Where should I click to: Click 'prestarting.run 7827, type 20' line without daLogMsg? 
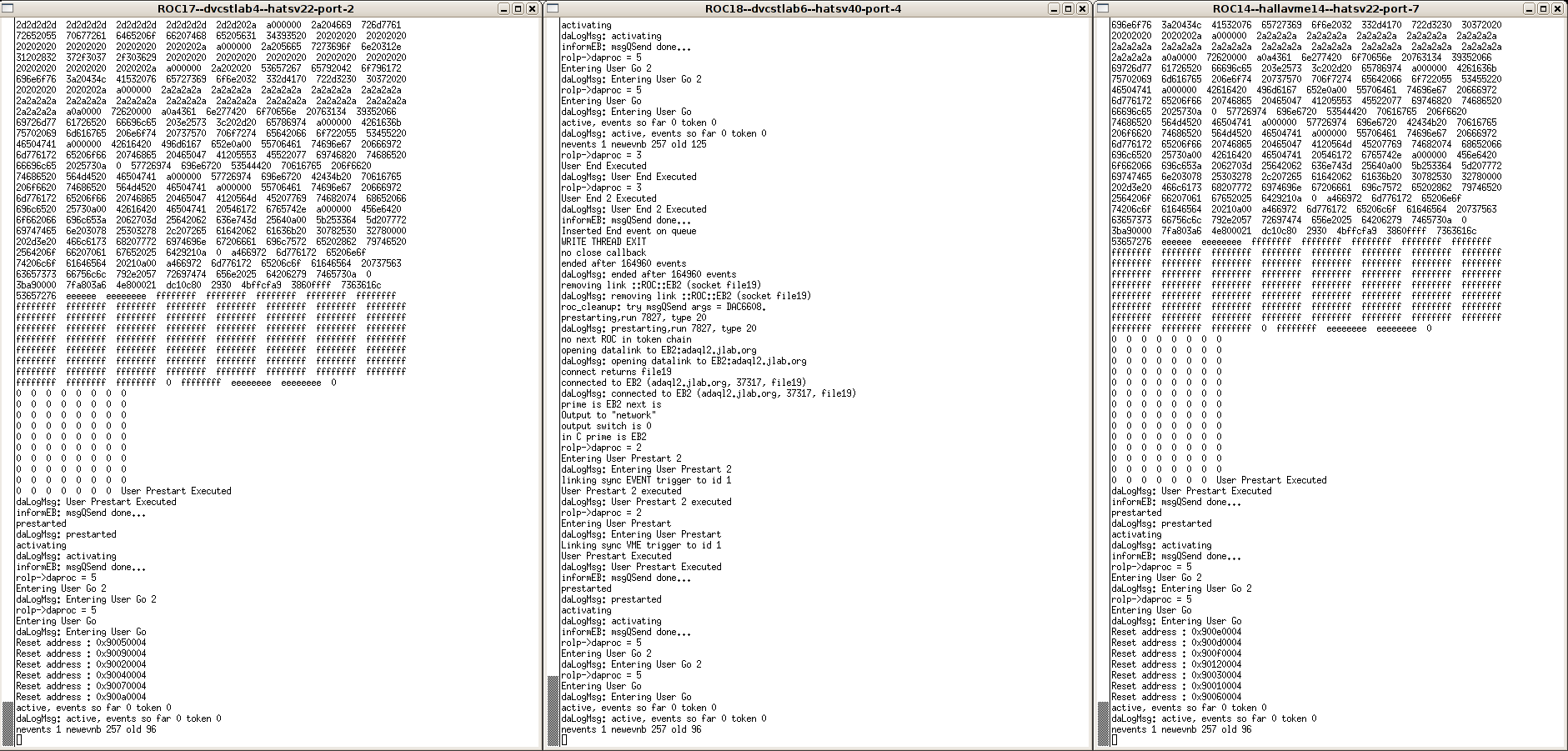pyautogui.click(x=634, y=318)
